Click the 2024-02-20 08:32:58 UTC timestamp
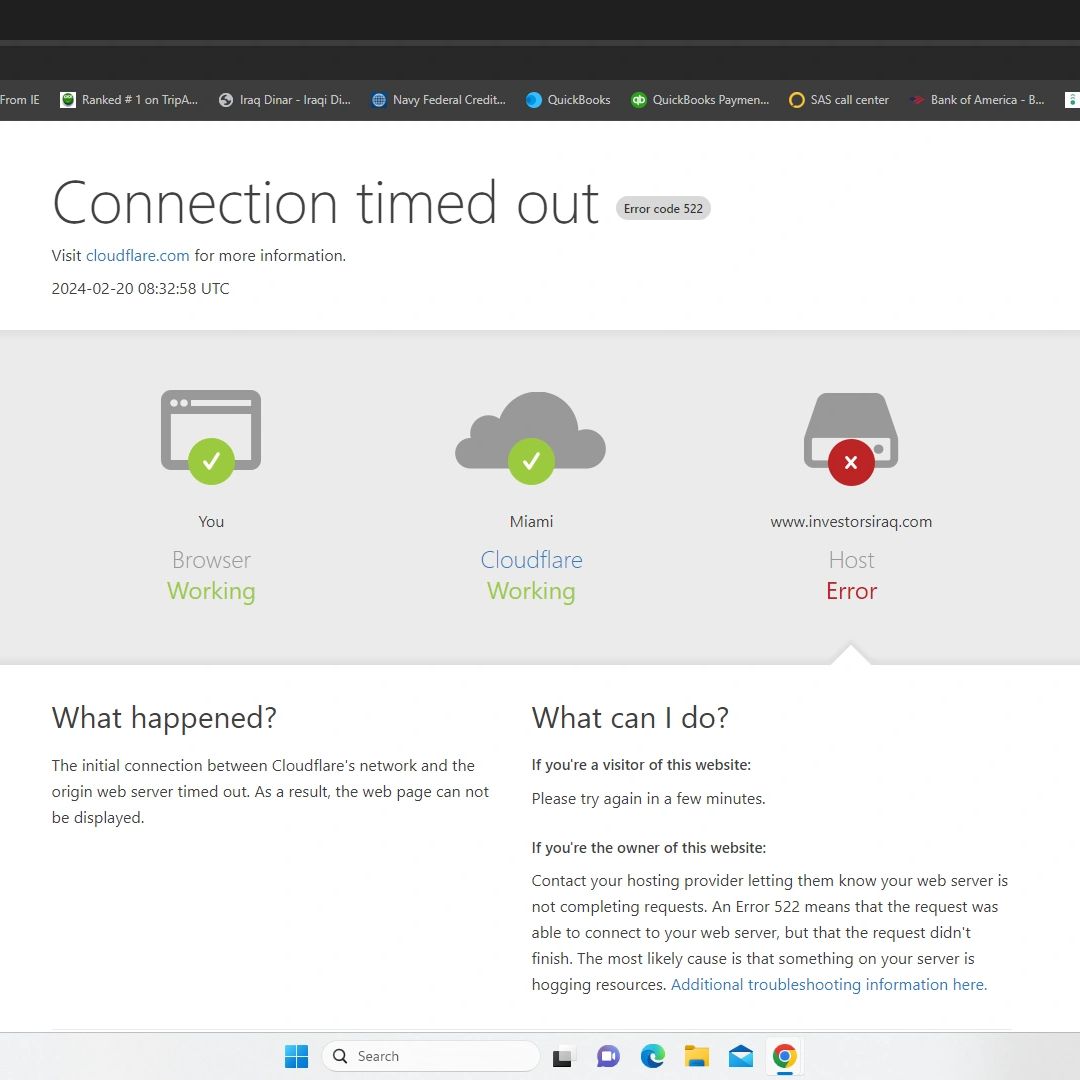Screen dimensions: 1080x1080 coord(141,289)
